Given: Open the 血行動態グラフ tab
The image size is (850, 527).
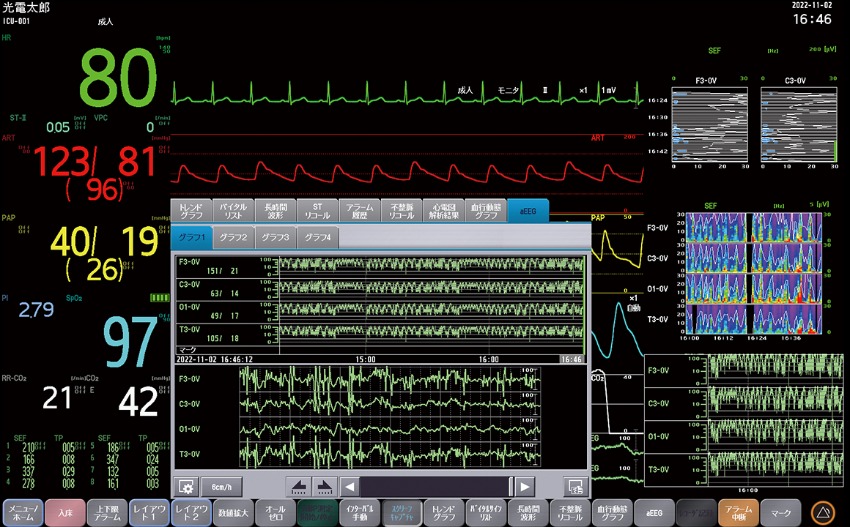Looking at the screenshot, I should click(x=486, y=211).
